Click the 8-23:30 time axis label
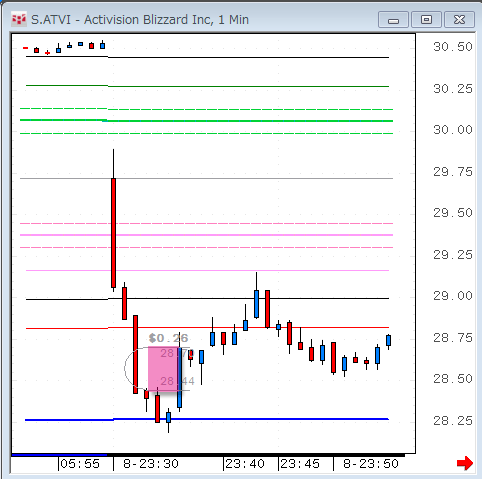 pos(151,464)
